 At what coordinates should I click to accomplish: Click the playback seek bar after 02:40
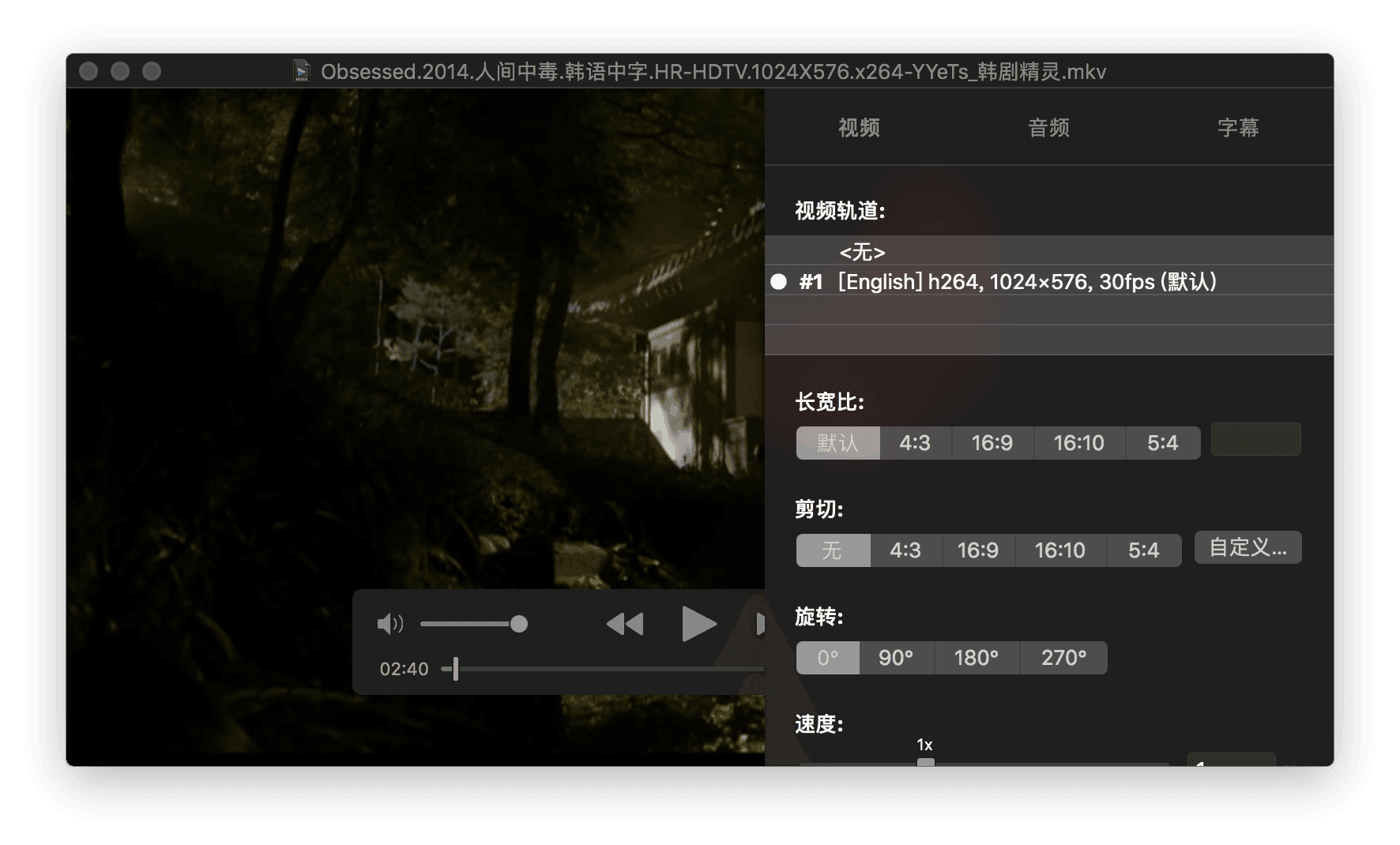pyautogui.click(x=608, y=669)
